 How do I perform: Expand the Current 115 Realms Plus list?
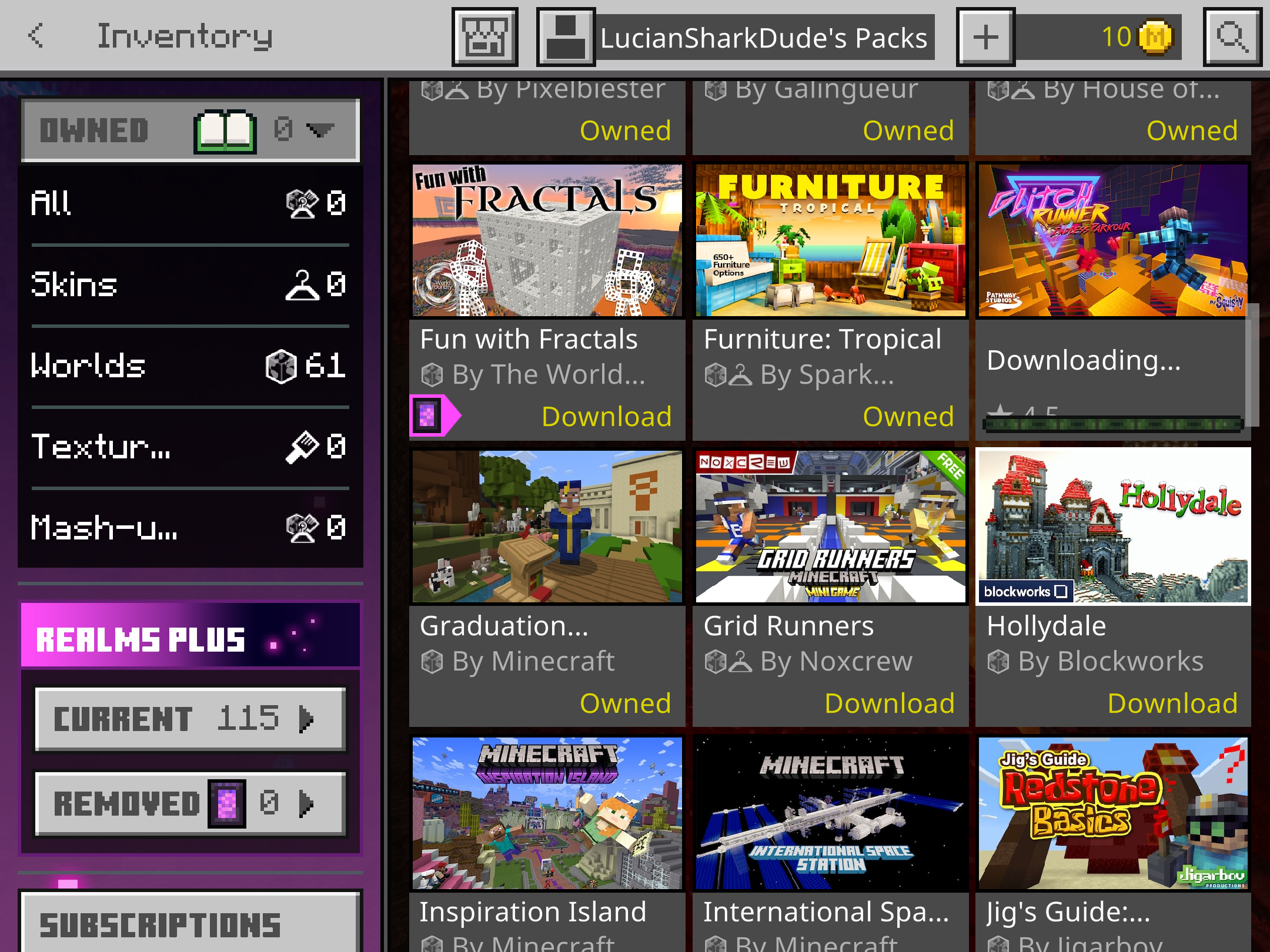pos(190,719)
